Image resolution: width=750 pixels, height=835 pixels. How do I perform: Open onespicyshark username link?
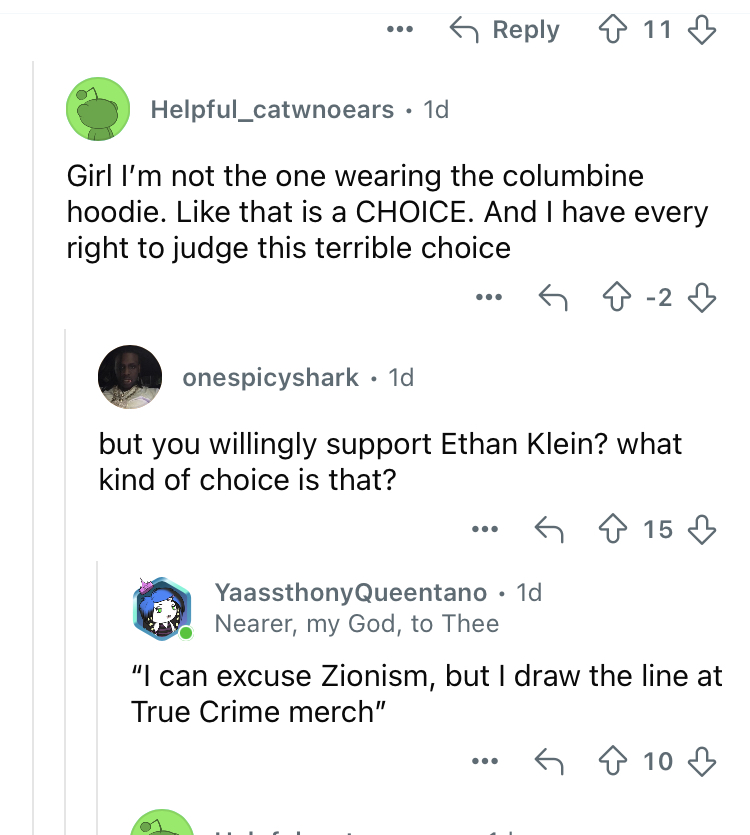pyautogui.click(x=271, y=378)
